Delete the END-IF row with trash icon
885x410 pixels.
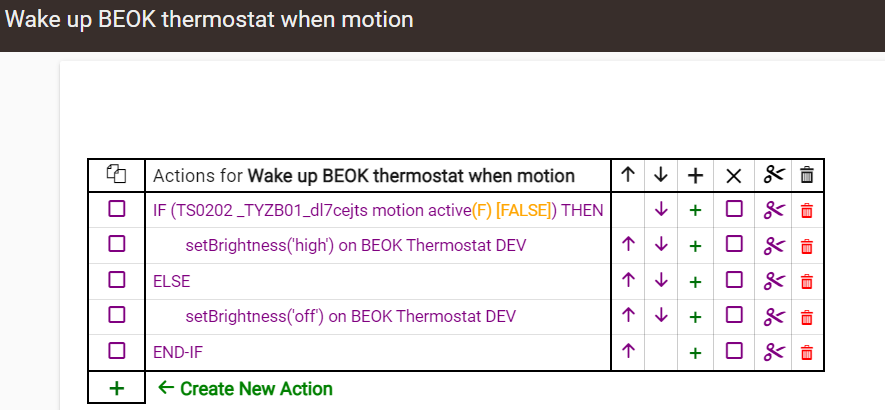(807, 353)
